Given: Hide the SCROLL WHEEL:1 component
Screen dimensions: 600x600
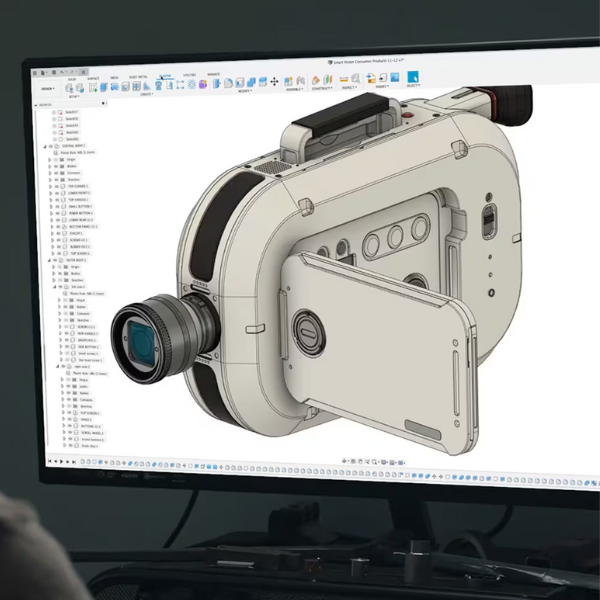Looking at the screenshot, I should click(x=70, y=432).
